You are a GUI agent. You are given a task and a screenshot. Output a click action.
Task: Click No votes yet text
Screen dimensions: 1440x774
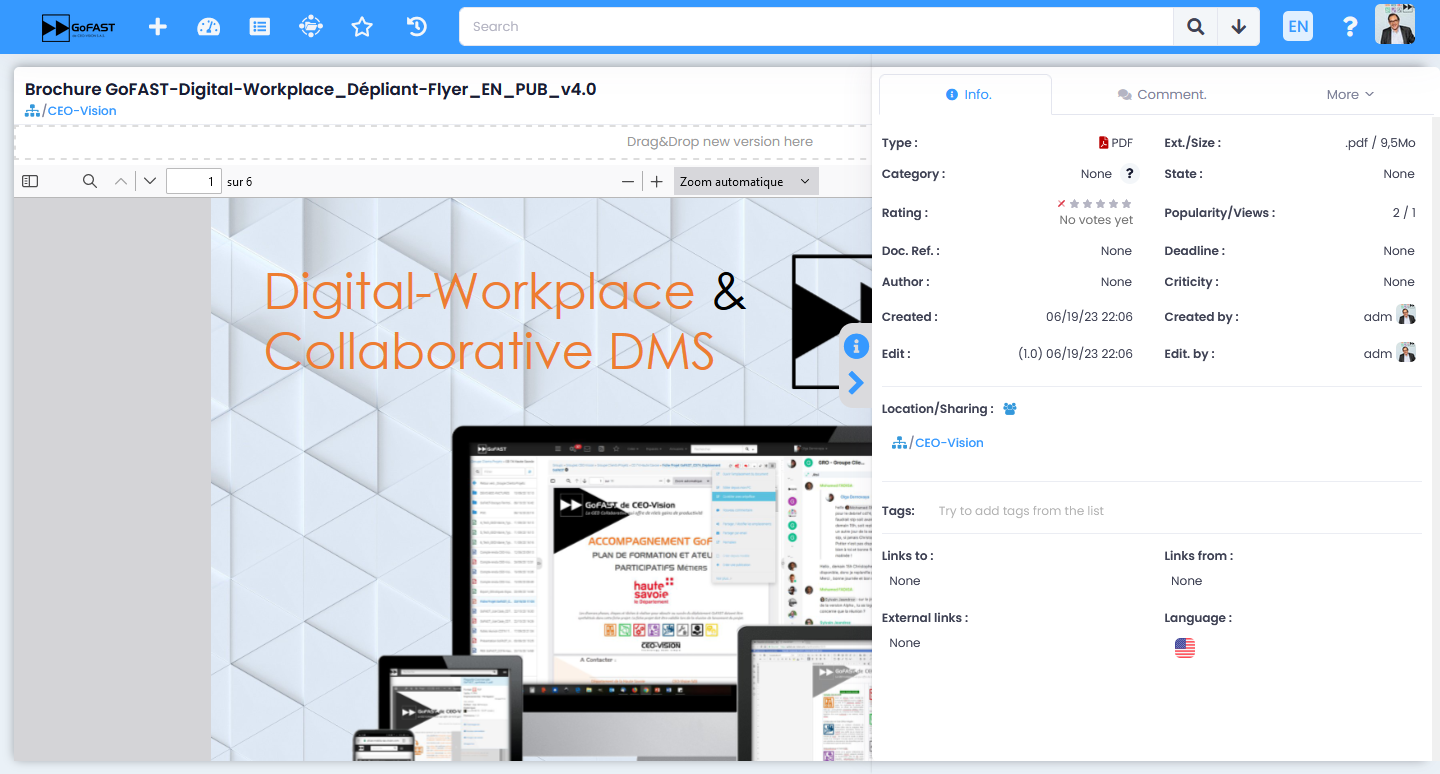point(1096,220)
